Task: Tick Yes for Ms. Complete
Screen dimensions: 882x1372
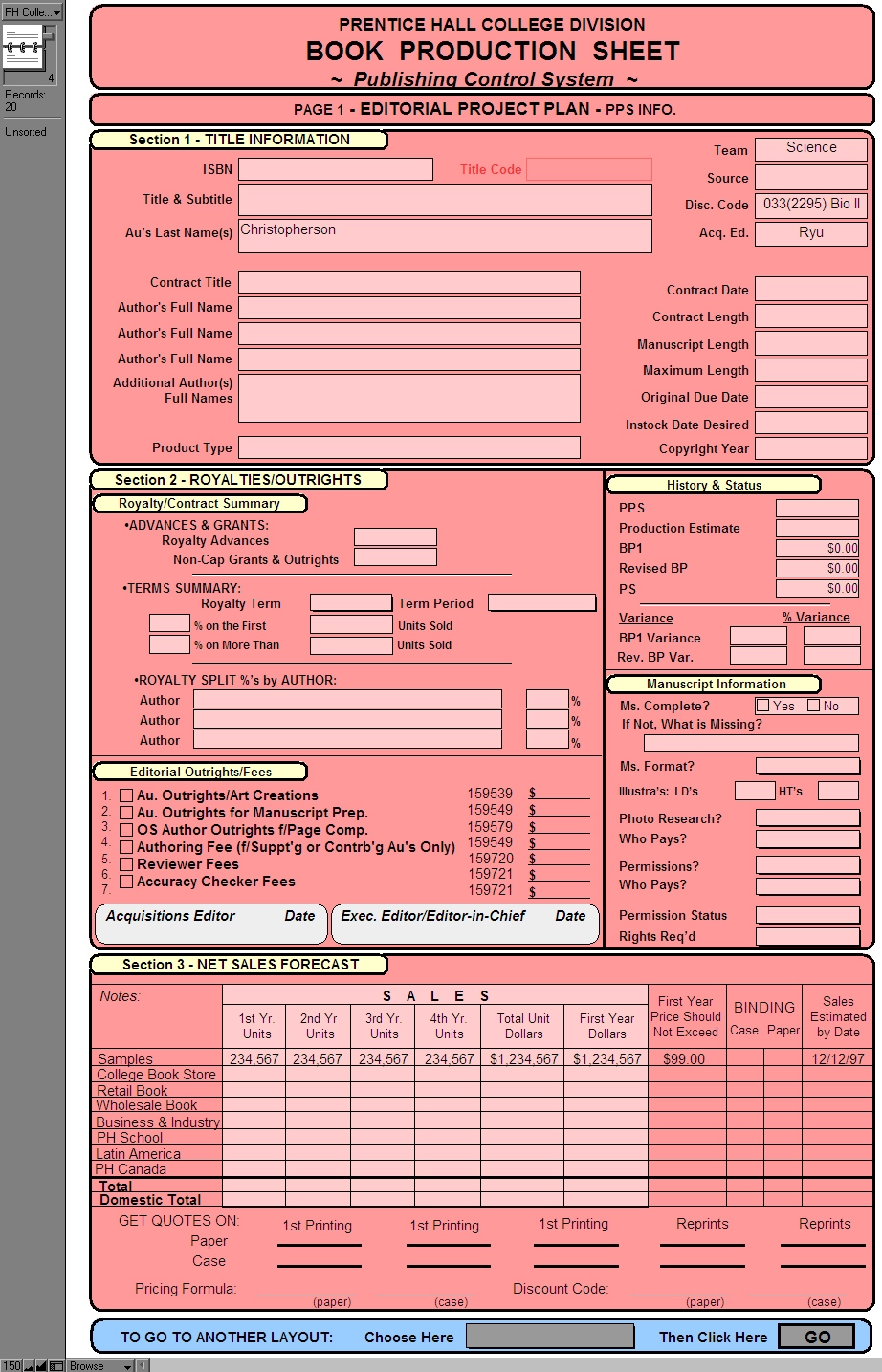Action: click(762, 706)
